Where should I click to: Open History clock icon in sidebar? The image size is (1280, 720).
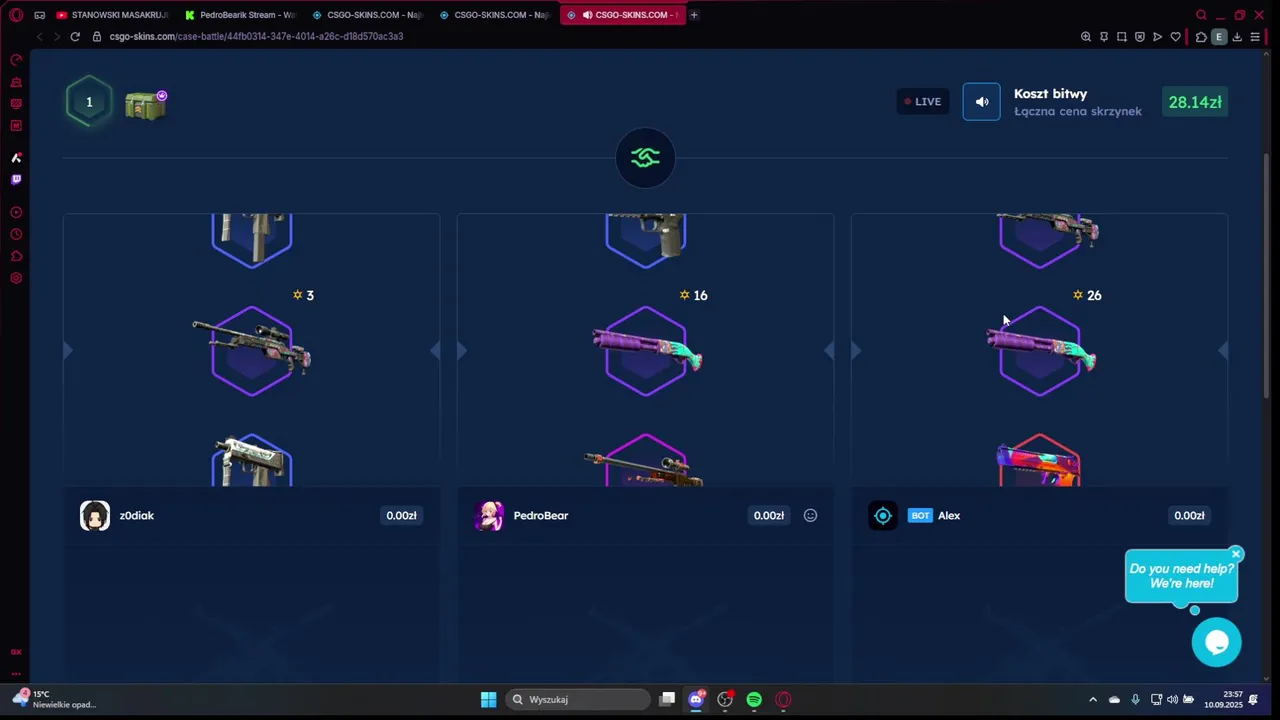[16, 234]
